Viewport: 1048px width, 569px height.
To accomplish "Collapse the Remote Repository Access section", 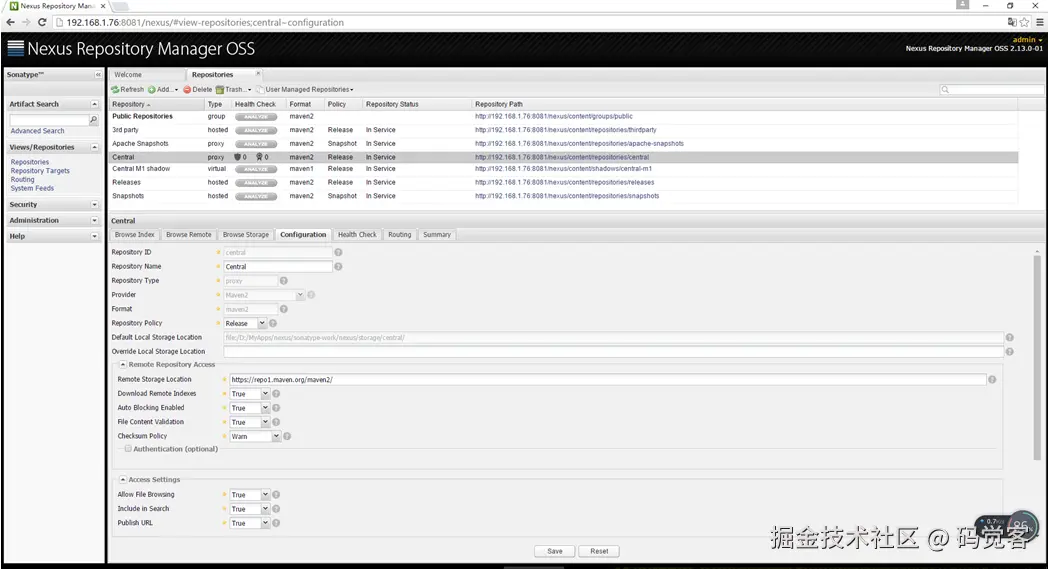I will (122, 364).
